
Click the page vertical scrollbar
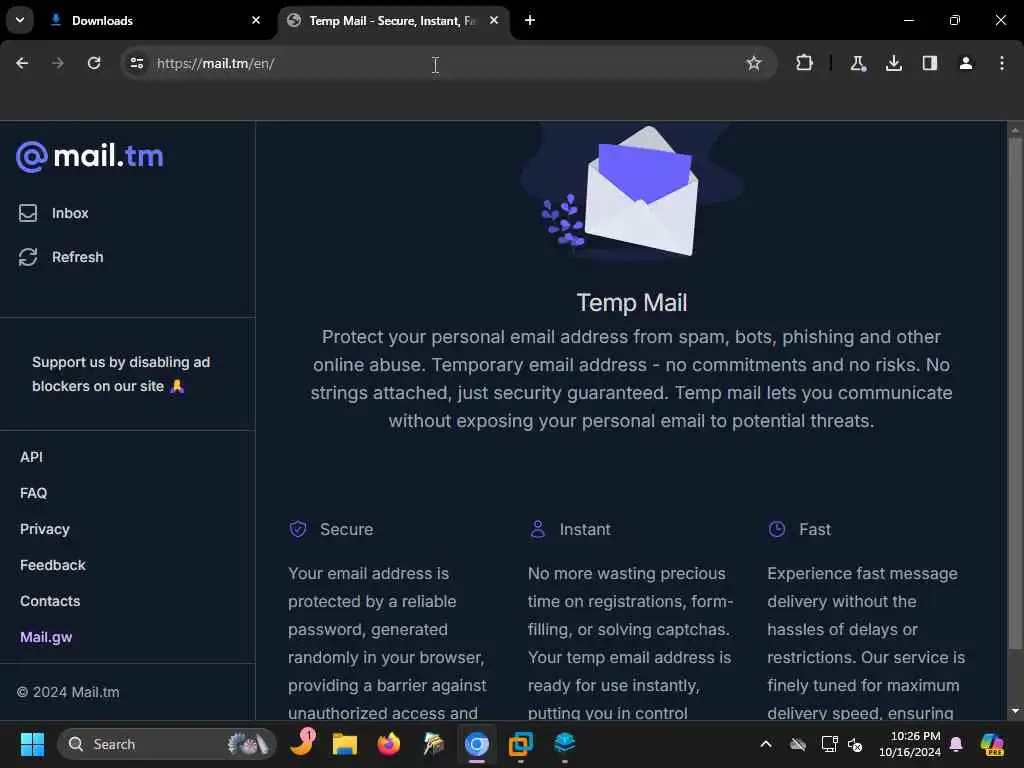point(1015,392)
